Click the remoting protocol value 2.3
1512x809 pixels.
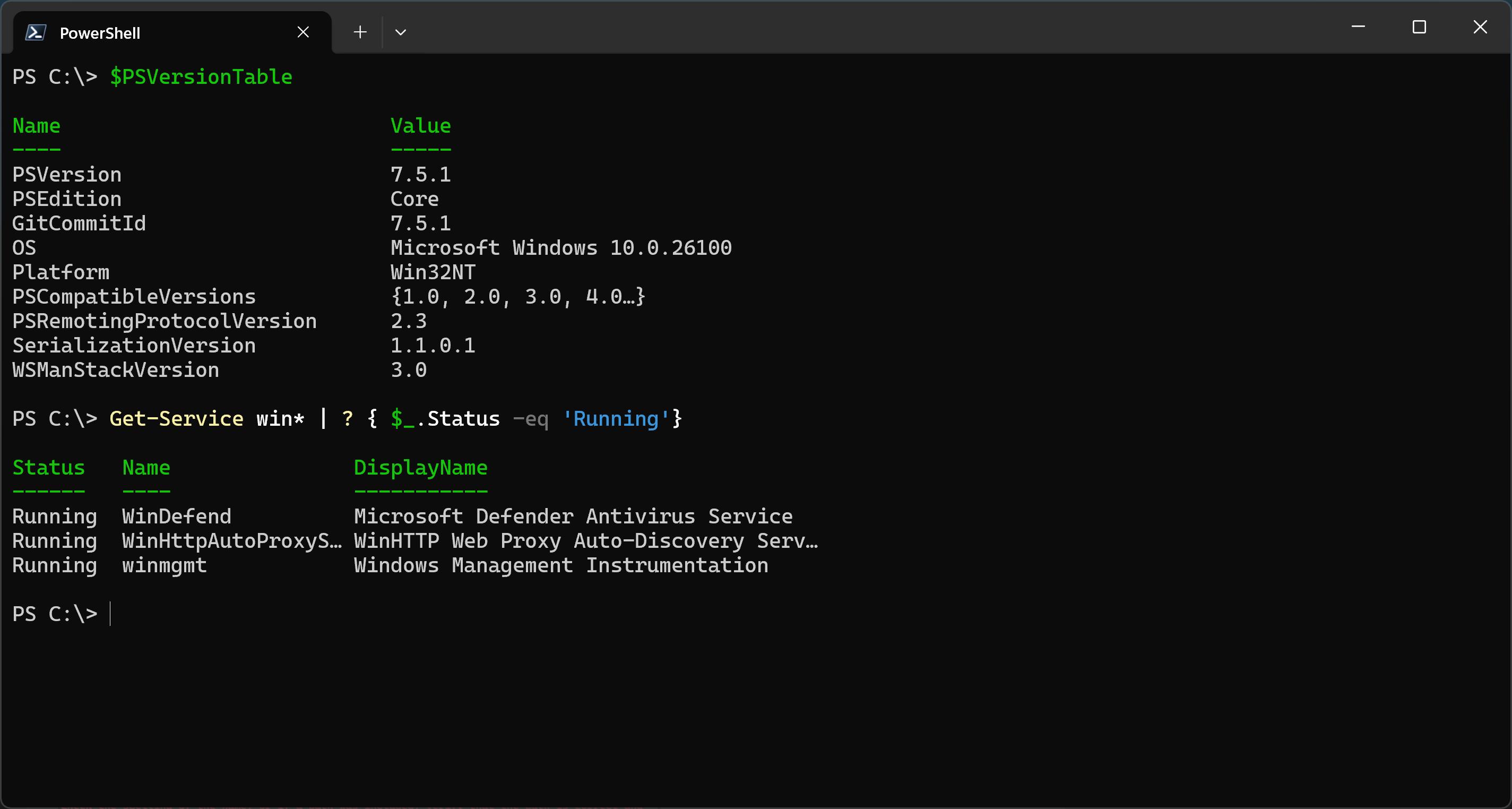[x=409, y=321]
